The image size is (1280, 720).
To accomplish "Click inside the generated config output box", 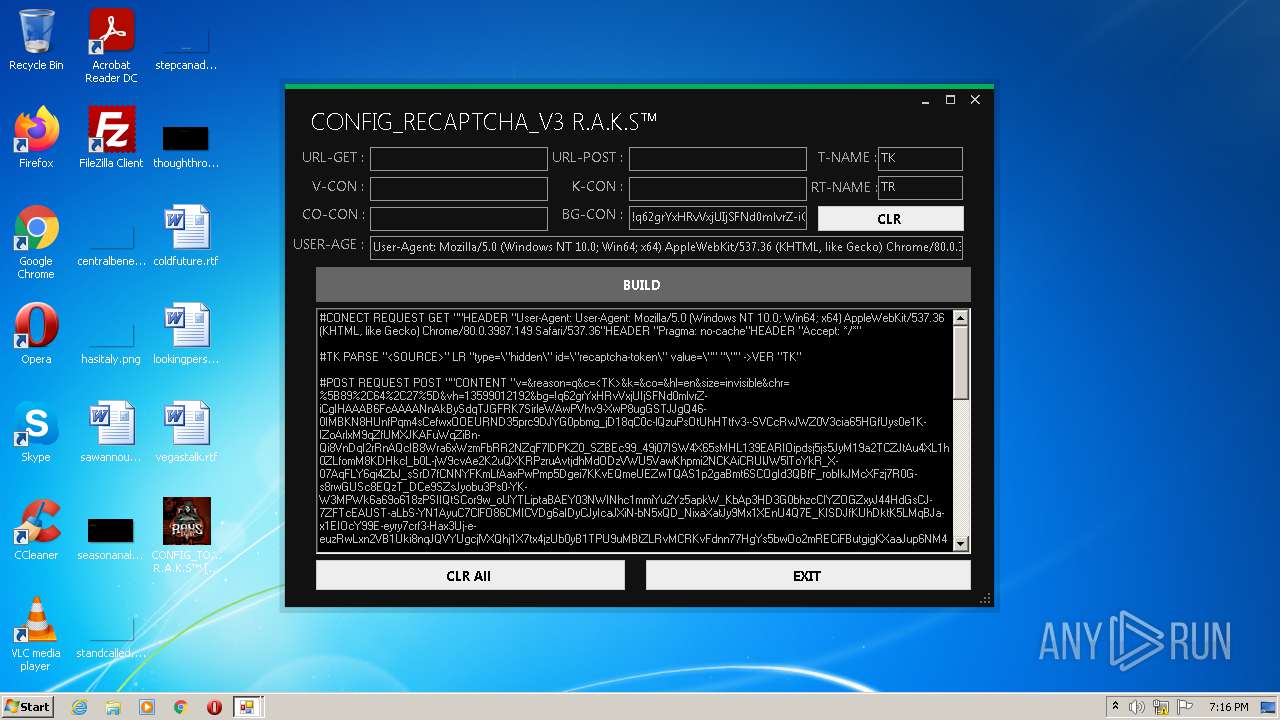I will click(x=634, y=431).
